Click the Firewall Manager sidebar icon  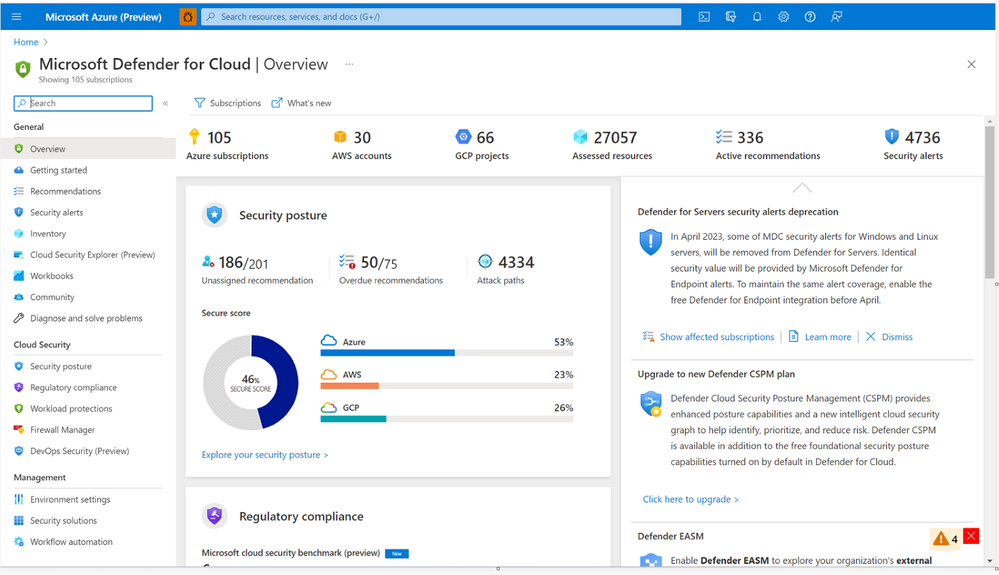(18, 430)
